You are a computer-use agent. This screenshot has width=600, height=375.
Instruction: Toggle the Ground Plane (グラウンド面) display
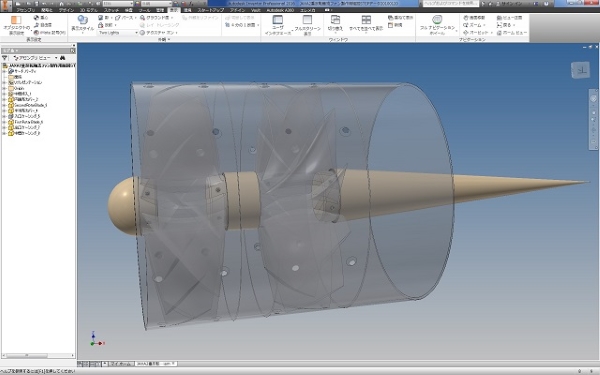pyautogui.click(x=156, y=18)
